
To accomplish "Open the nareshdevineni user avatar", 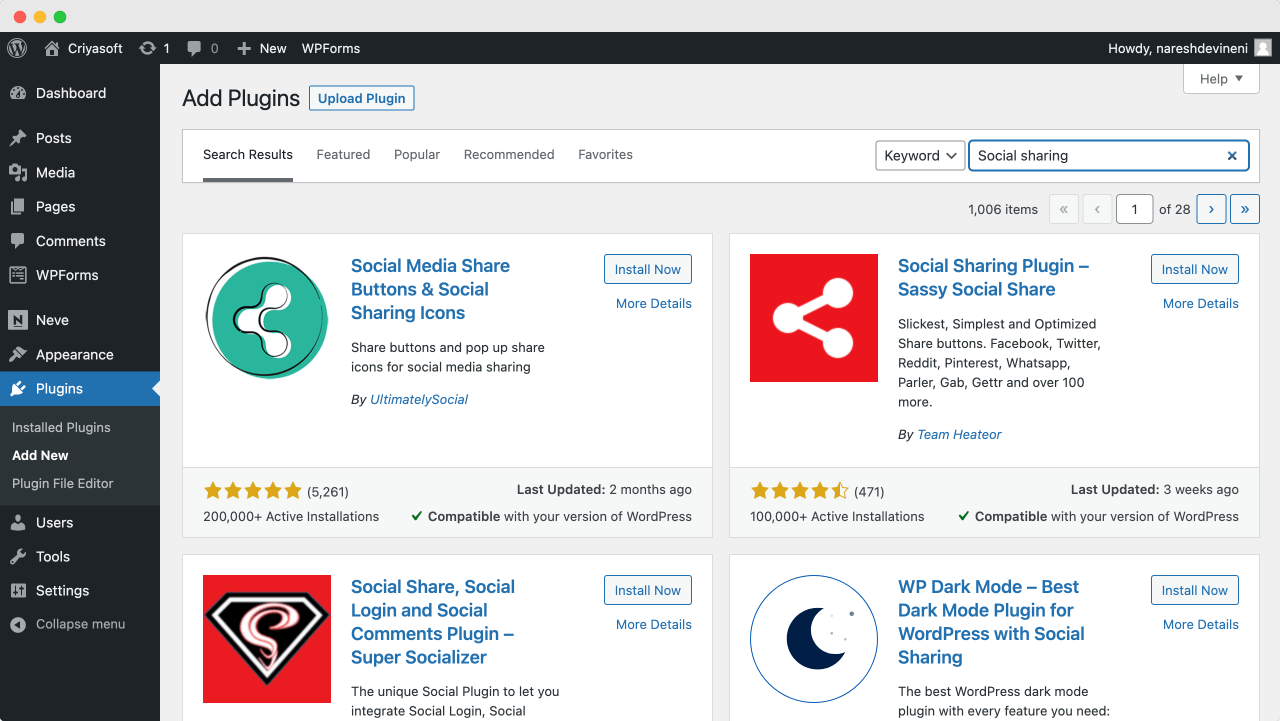I will click(x=1263, y=48).
